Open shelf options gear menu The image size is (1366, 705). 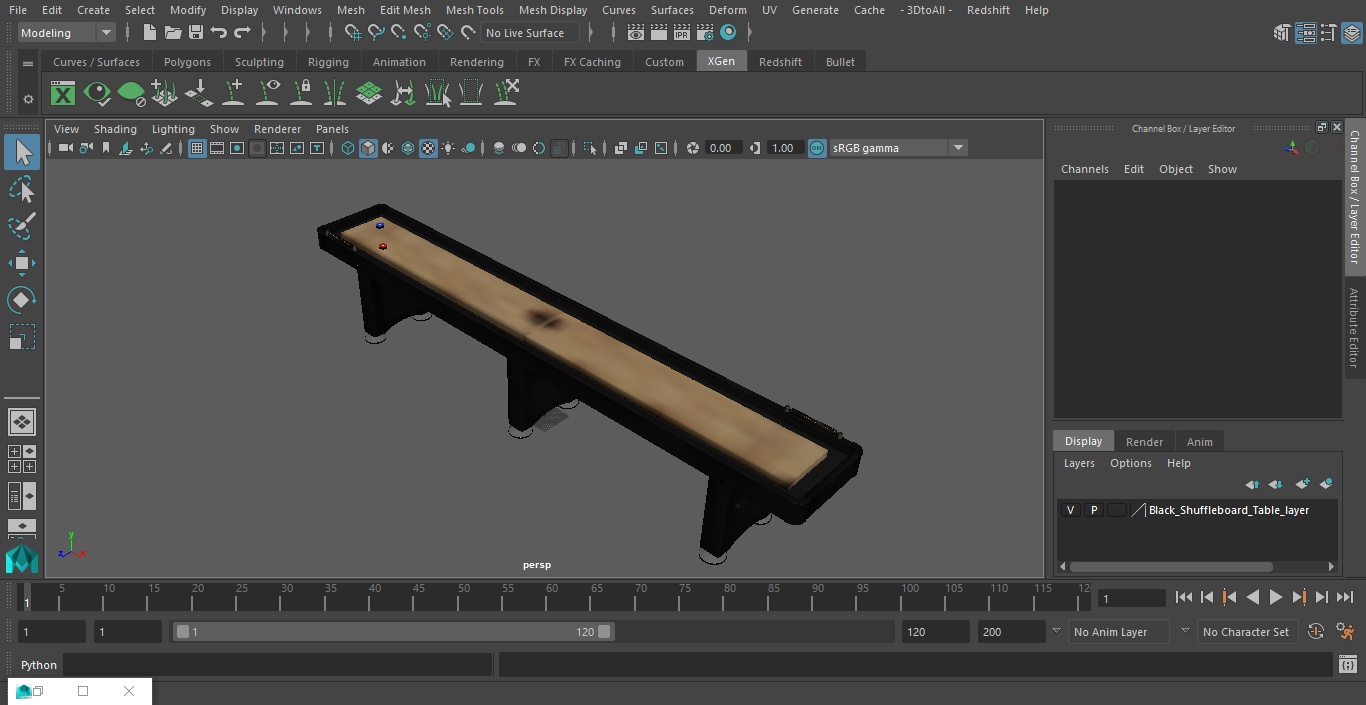28,98
